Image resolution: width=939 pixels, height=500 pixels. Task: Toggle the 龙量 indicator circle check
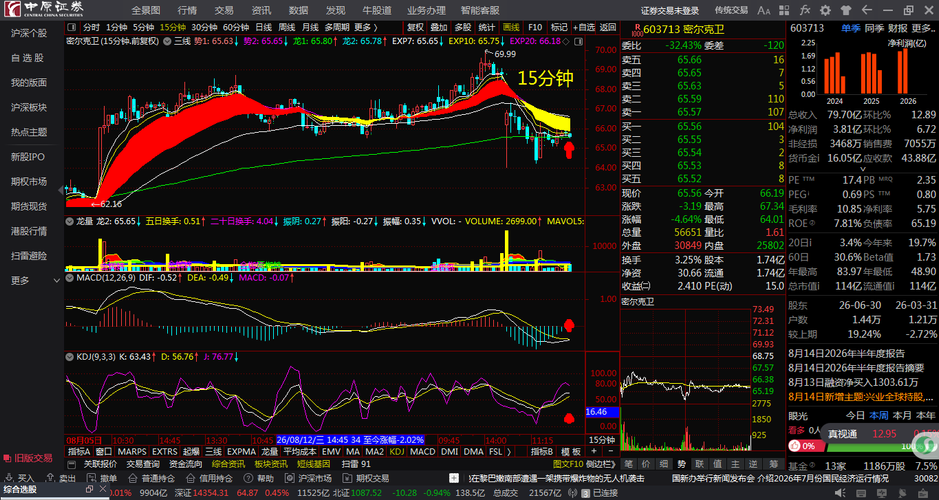tap(70, 221)
